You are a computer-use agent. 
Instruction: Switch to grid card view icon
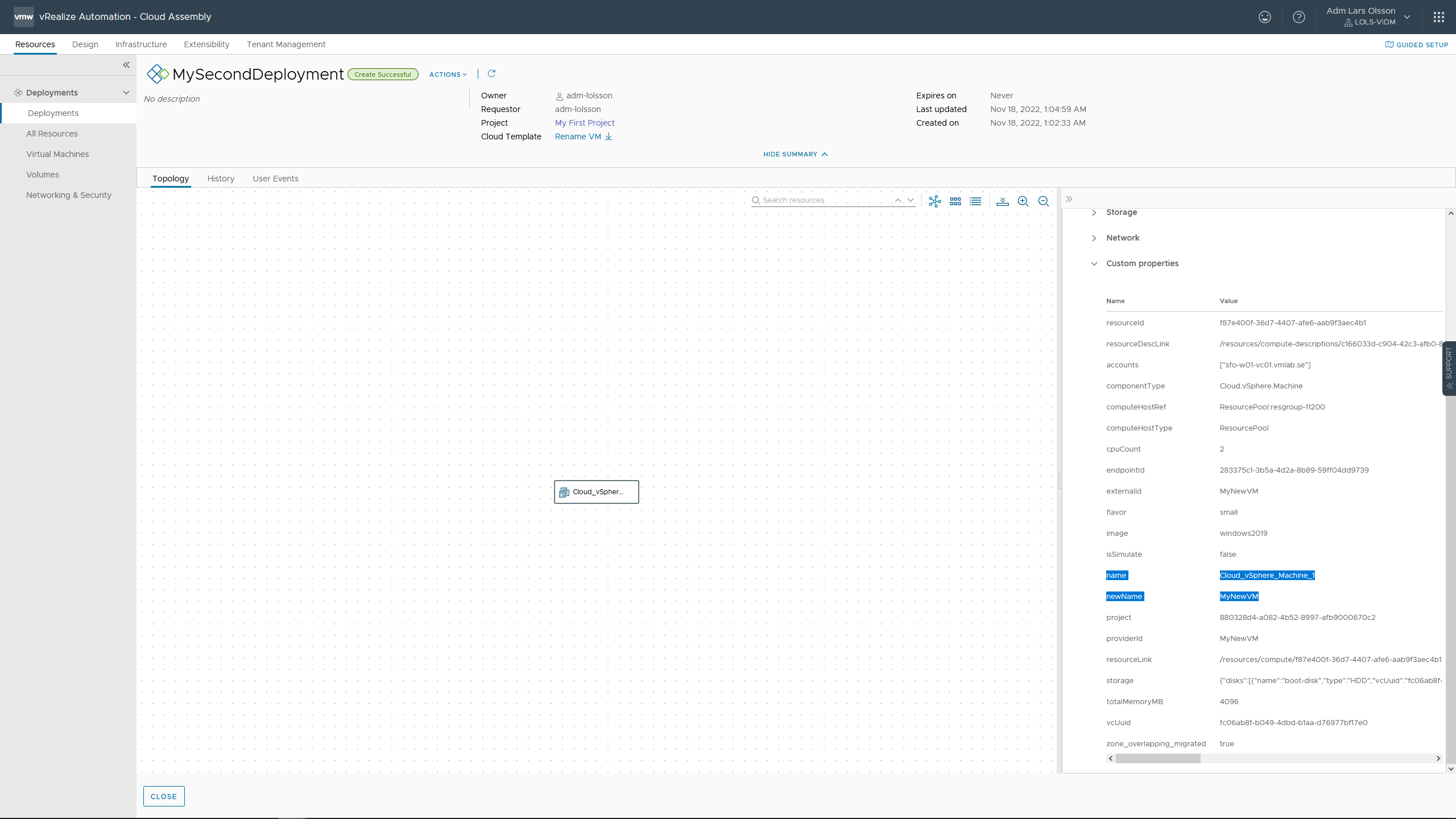(x=955, y=201)
